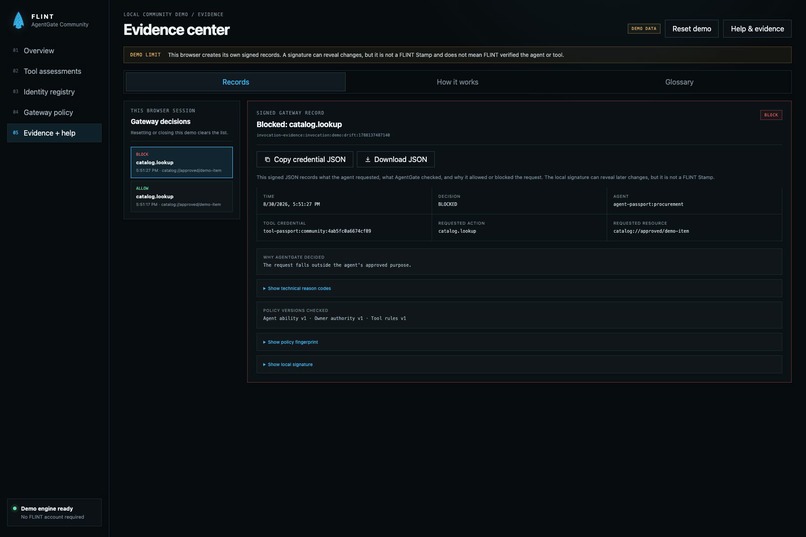Click the copy icon in Copy credential JSON
Screen dimensions: 806x537
click(x=267, y=160)
